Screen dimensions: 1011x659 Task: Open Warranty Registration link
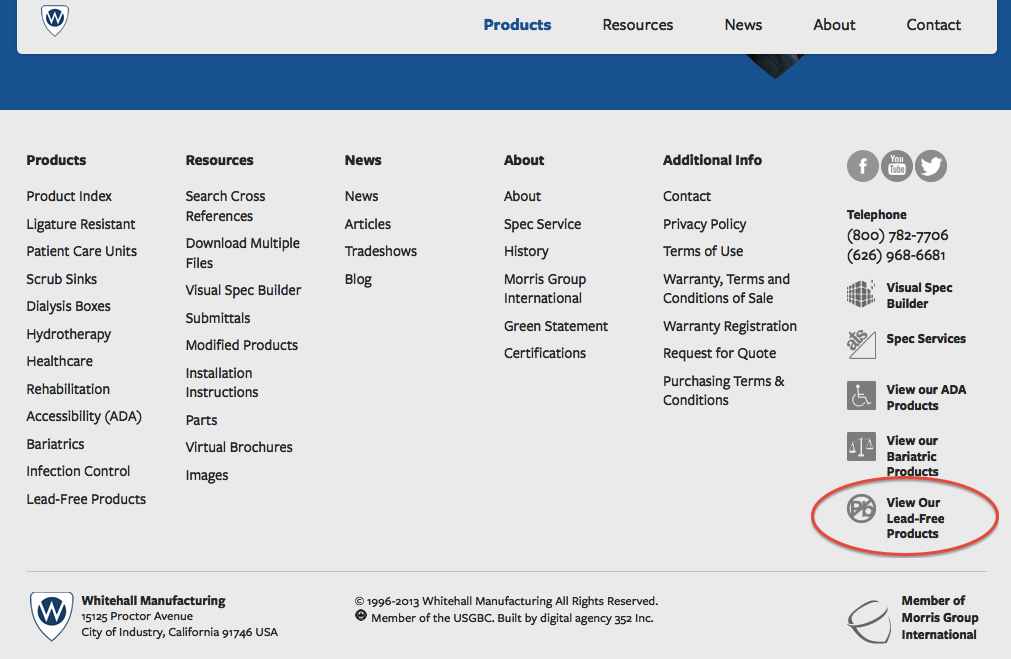(x=730, y=326)
